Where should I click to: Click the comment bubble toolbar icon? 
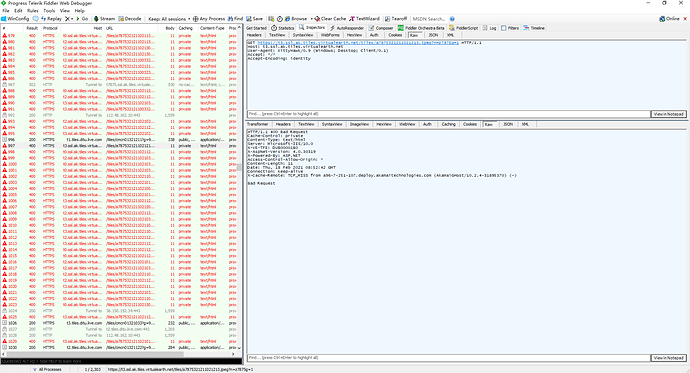36,19
